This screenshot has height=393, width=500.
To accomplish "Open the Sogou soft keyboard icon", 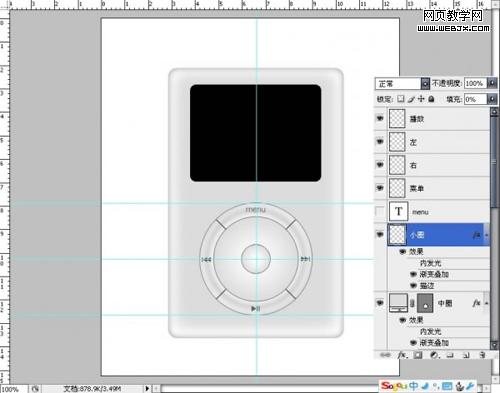I will (447, 386).
